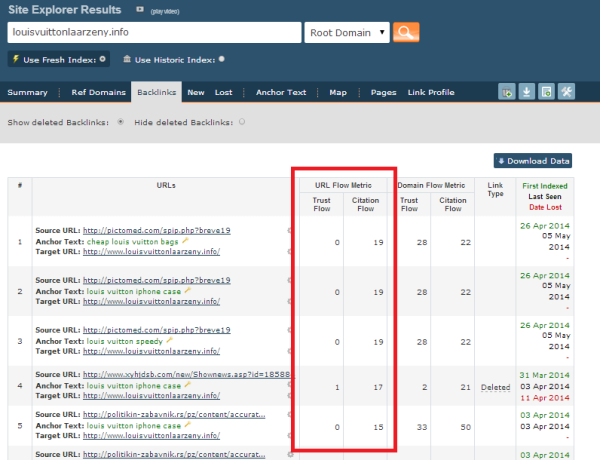The width and height of the screenshot is (600, 460).
Task: Click the Site Explorer Results heading
Action: (65, 10)
